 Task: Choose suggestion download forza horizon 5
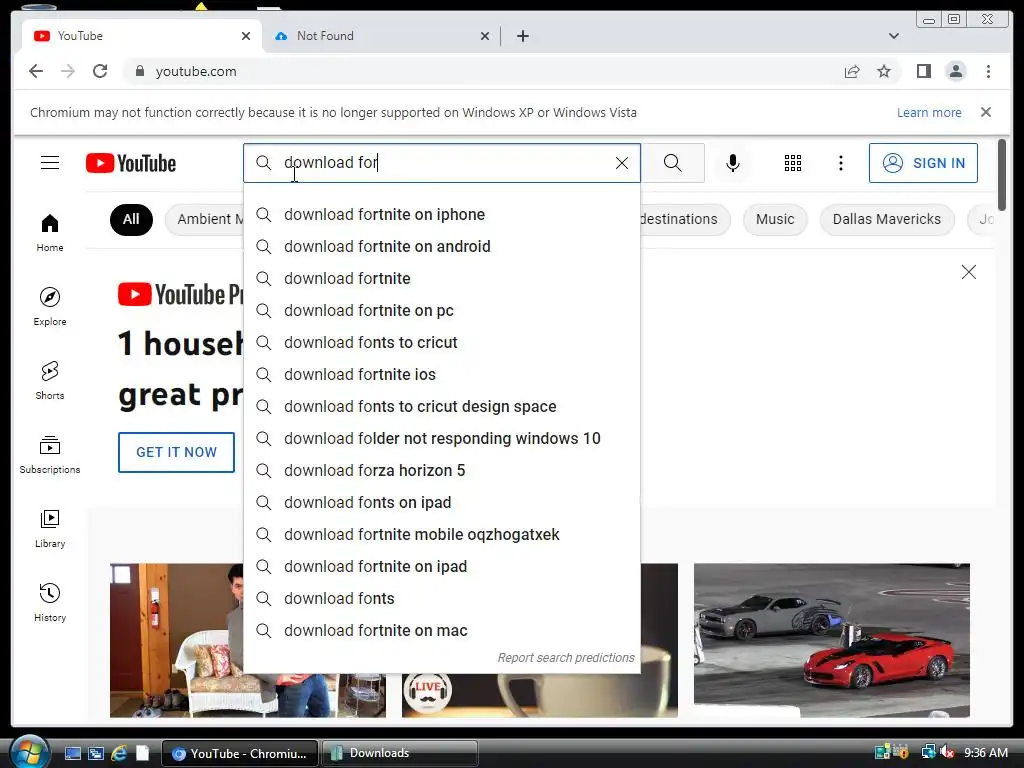coord(442,470)
